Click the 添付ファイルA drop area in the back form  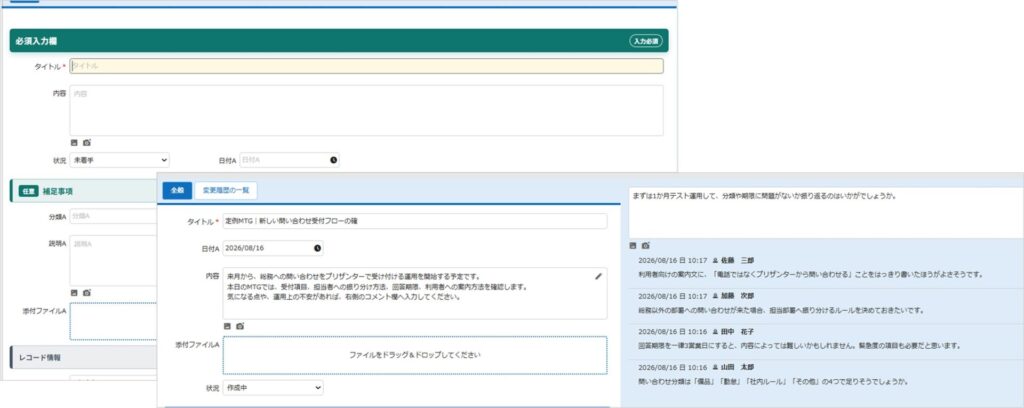114,321
